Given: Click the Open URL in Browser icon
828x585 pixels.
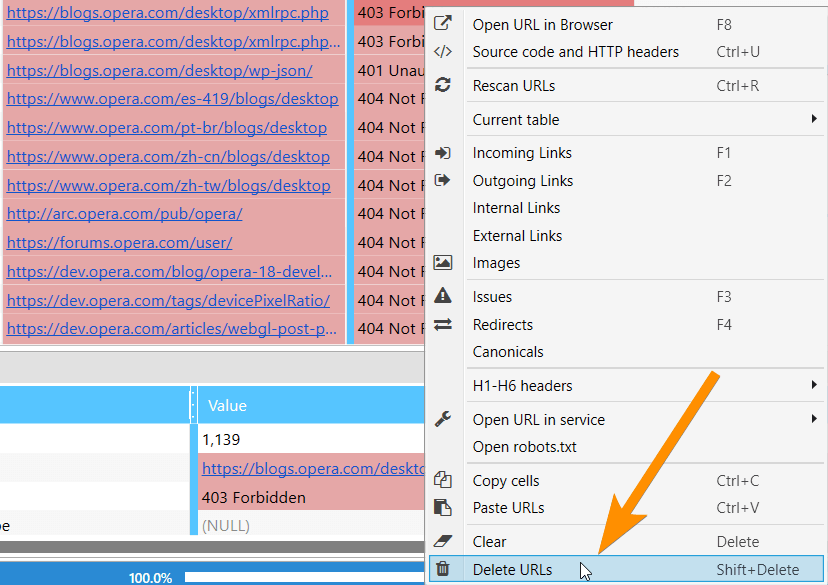Looking at the screenshot, I should [443, 23].
